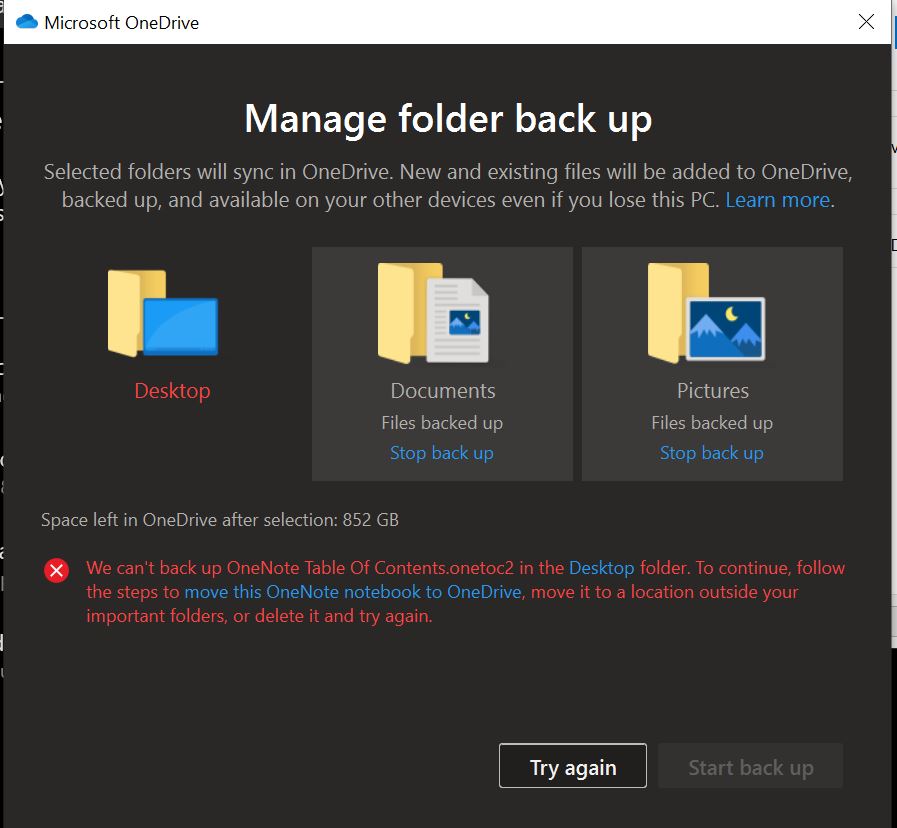
Task: Click the 'Manage folder back up' heading
Action: click(x=448, y=119)
